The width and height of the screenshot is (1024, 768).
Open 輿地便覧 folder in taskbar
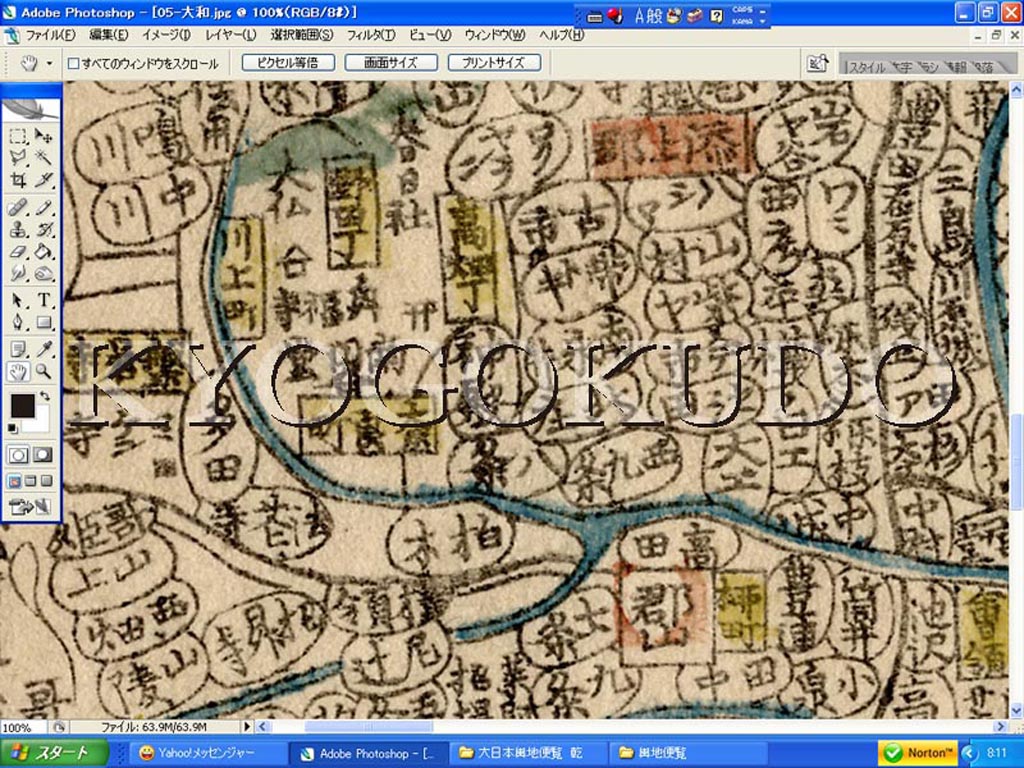(x=688, y=754)
